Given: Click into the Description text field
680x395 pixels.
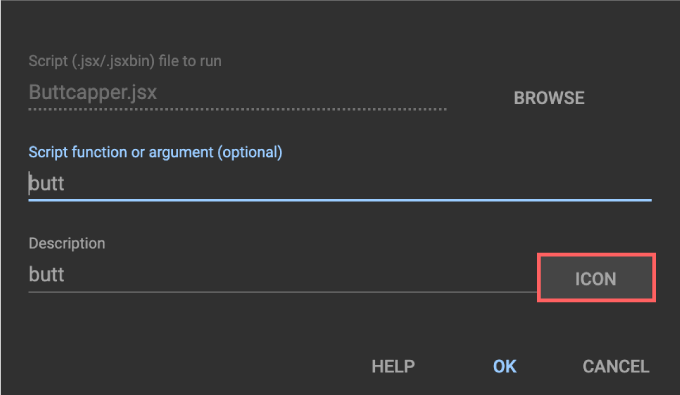Looking at the screenshot, I should (282, 275).
